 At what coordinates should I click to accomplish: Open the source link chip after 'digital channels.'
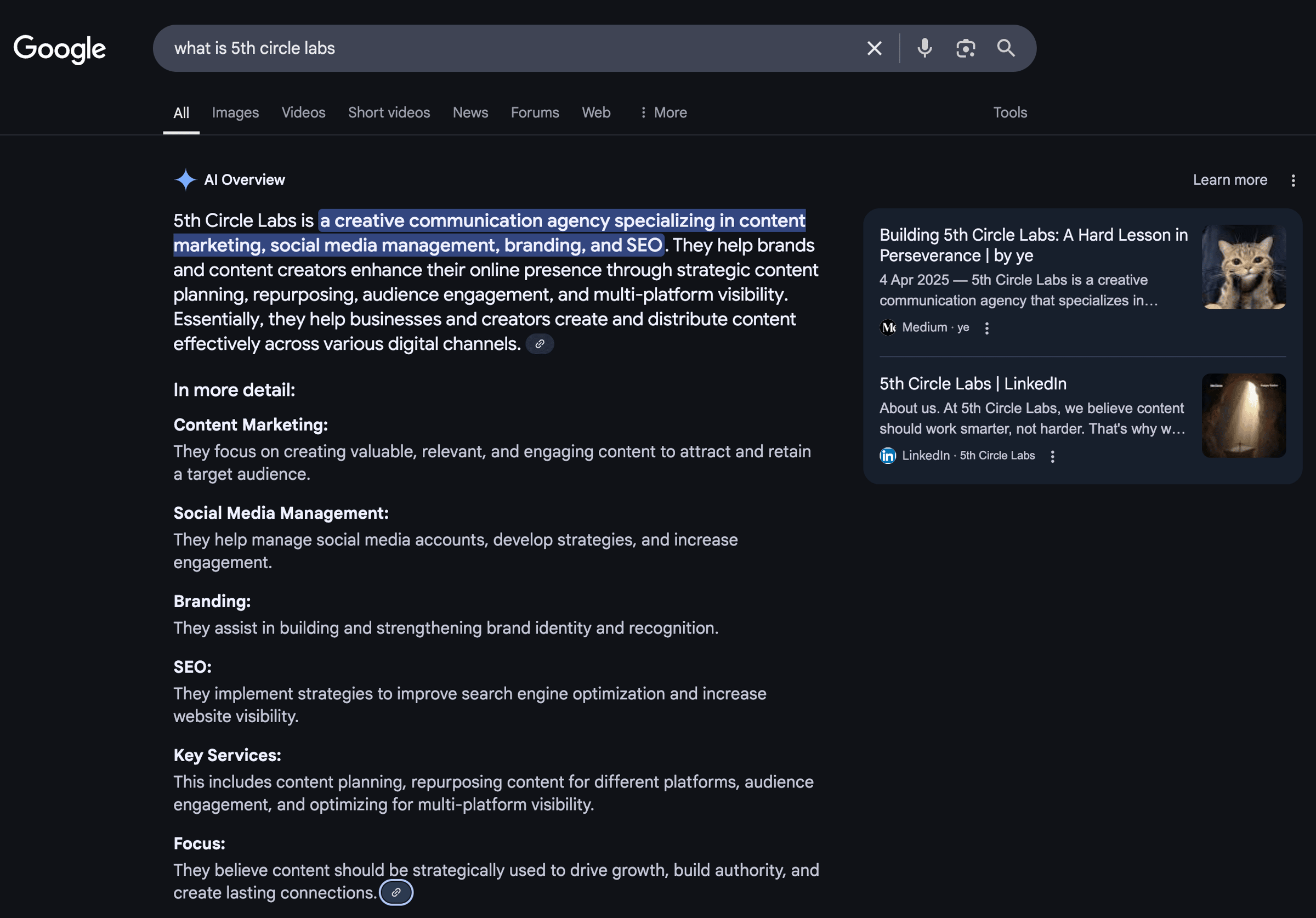[540, 343]
